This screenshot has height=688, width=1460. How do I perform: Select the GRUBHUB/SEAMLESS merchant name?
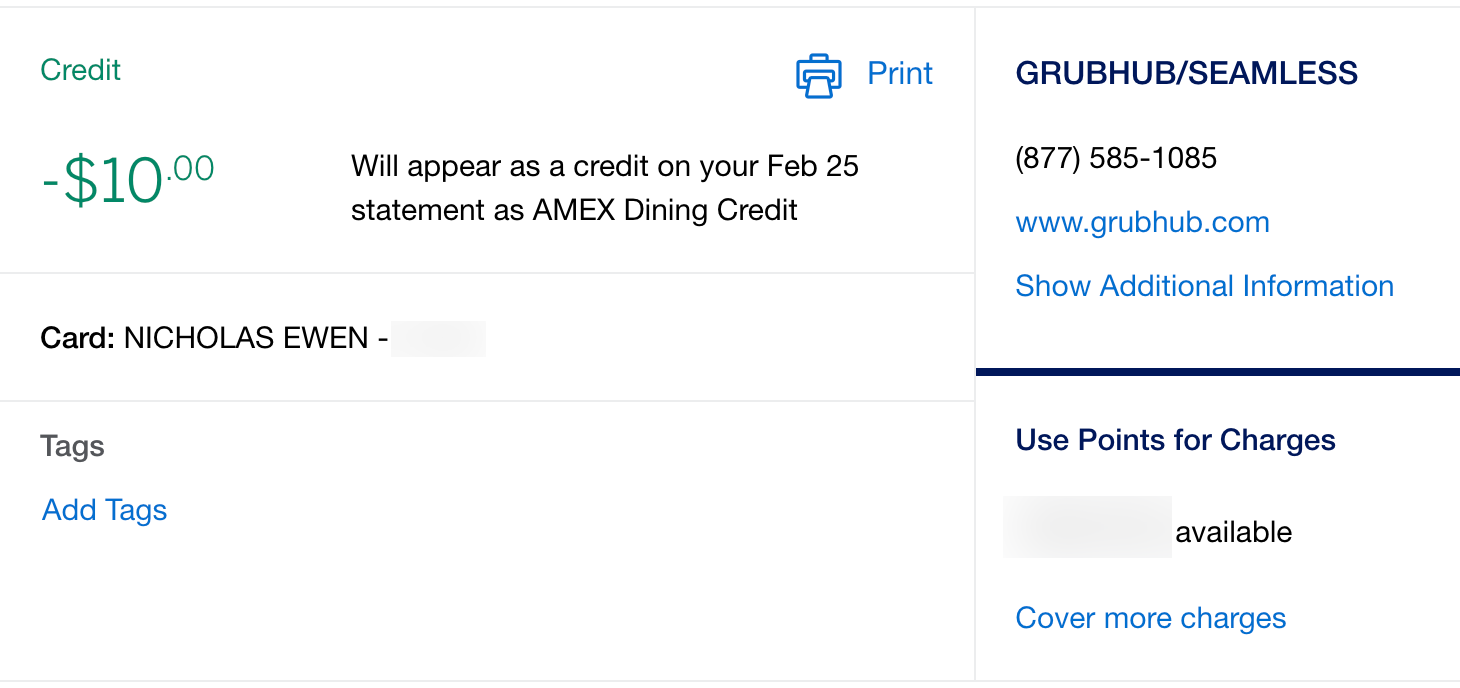(x=1187, y=72)
